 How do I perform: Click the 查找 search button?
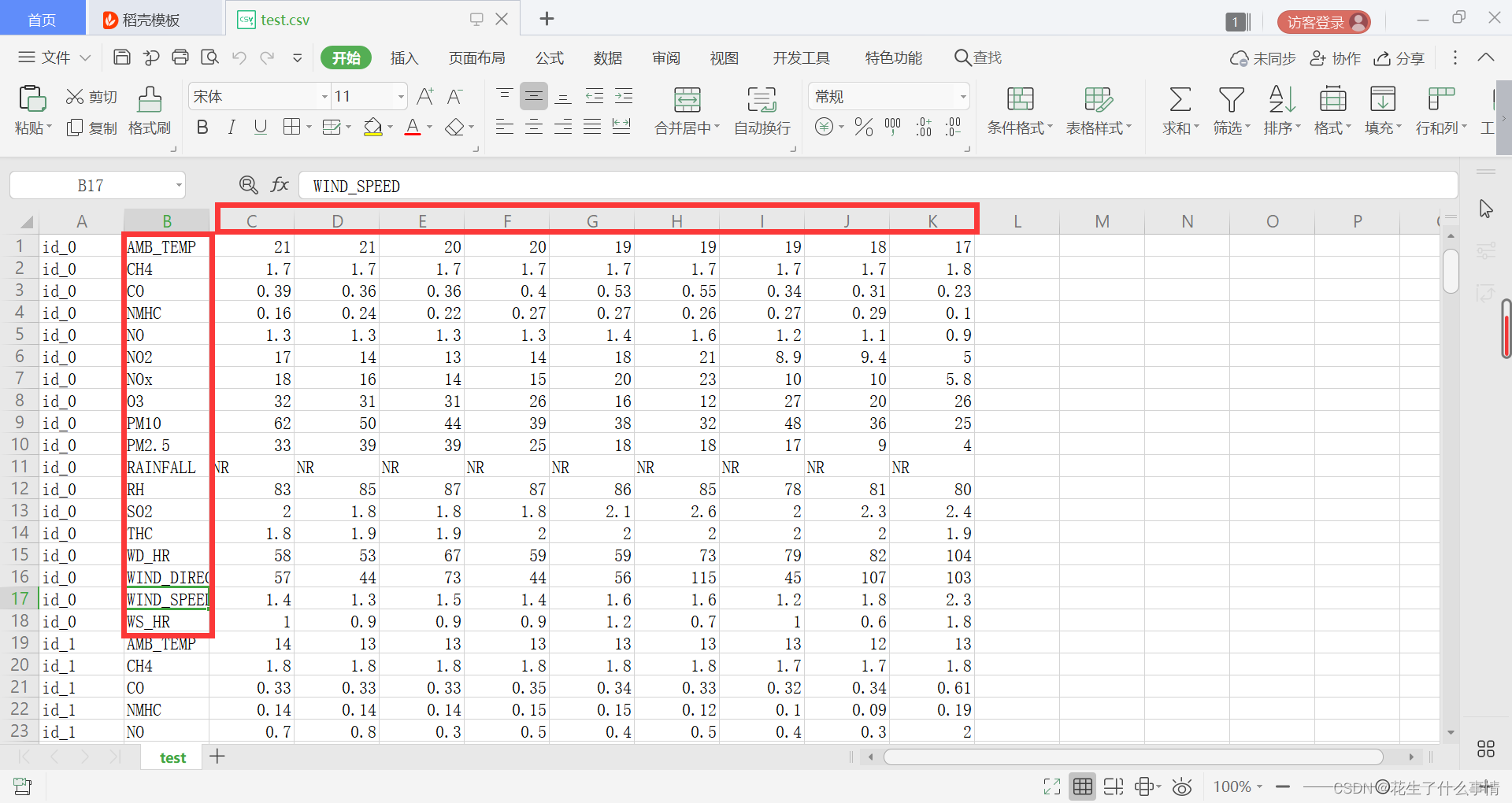coord(978,57)
